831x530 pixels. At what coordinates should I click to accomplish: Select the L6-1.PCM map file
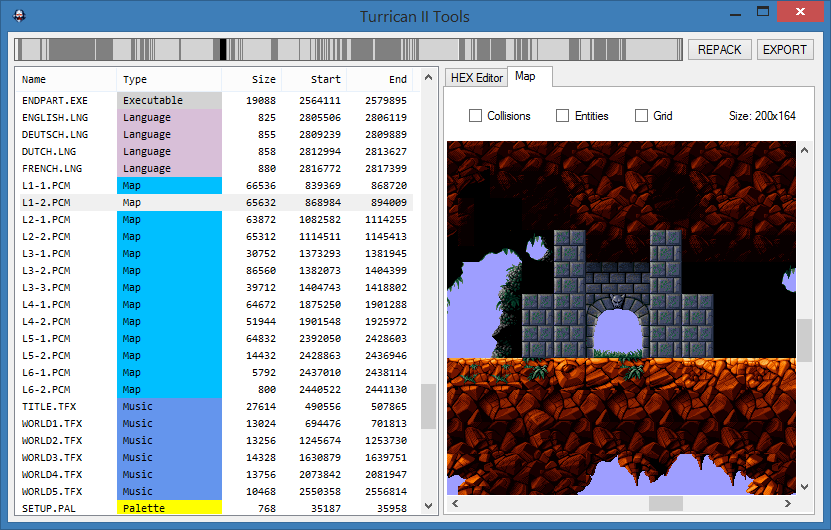(x=214, y=372)
